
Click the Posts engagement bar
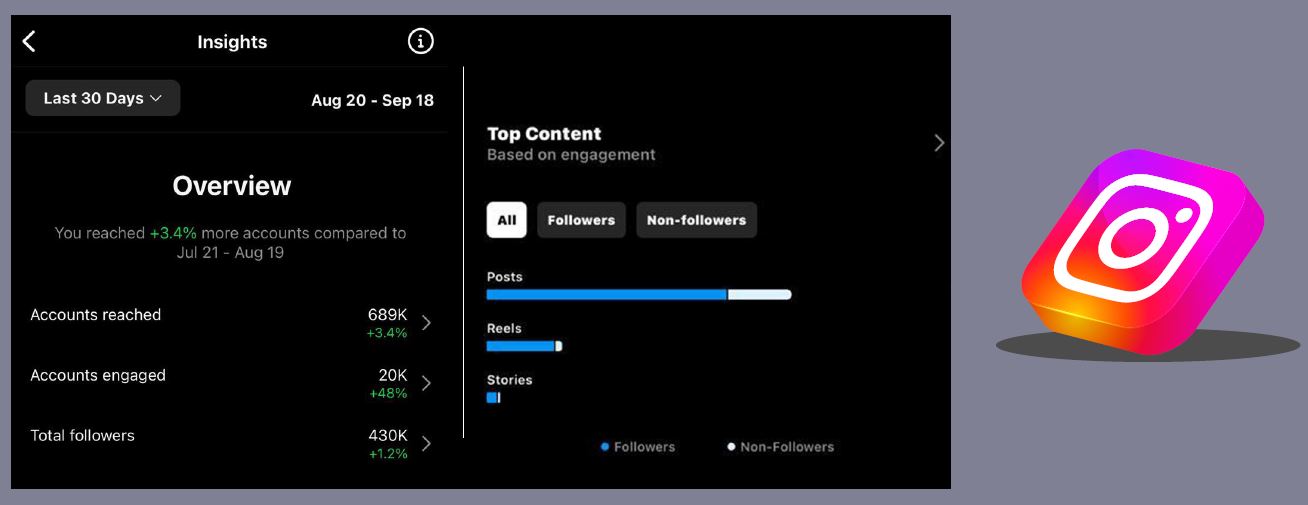[638, 295]
